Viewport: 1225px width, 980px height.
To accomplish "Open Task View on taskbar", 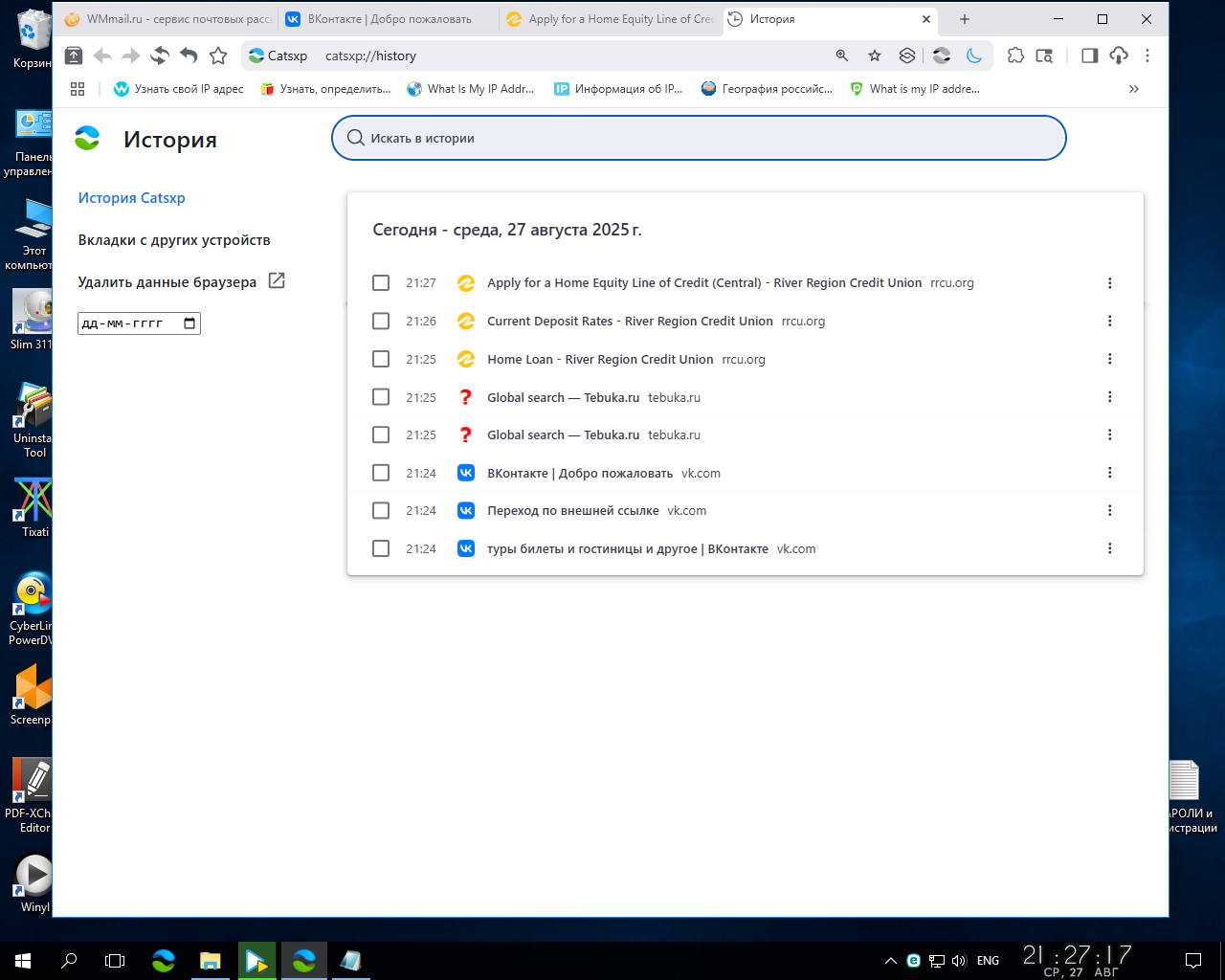I will 115,960.
